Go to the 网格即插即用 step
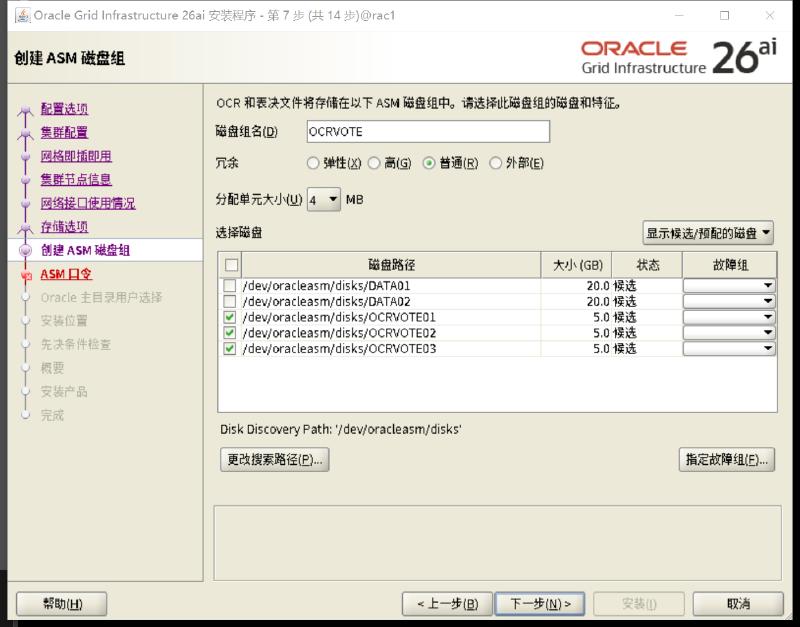Viewport: 800px width, 627px height. point(76,156)
